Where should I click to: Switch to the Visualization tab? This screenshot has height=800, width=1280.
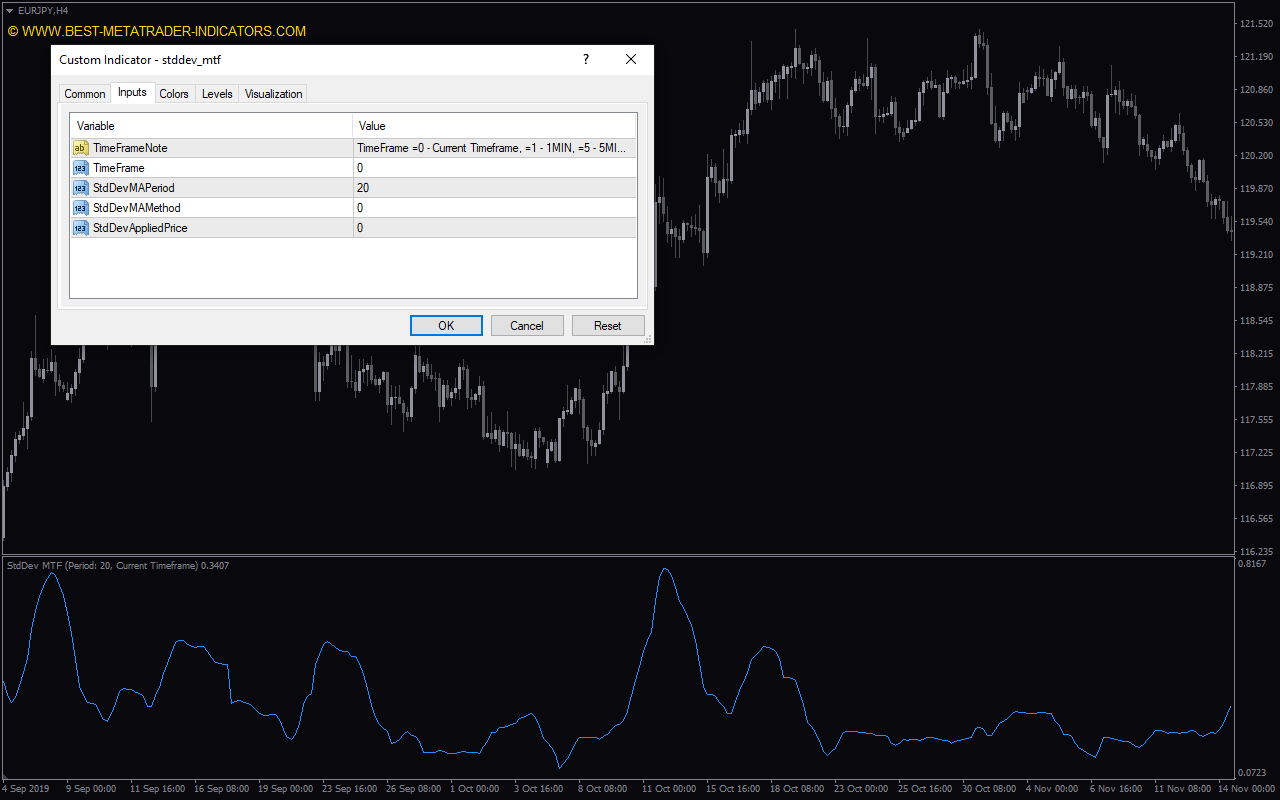click(x=273, y=94)
